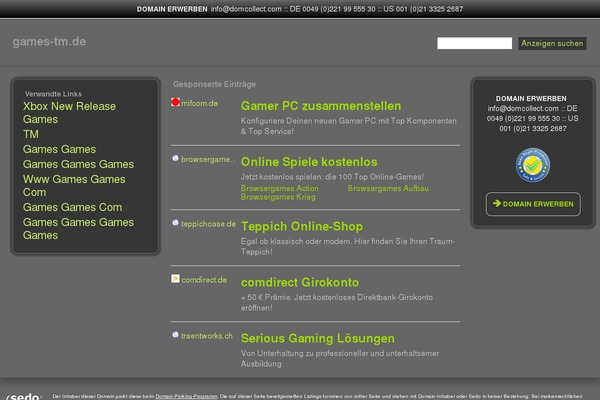This screenshot has height=400, width=600.
Task: Open the games-tm.de site title
Action: click(49, 41)
